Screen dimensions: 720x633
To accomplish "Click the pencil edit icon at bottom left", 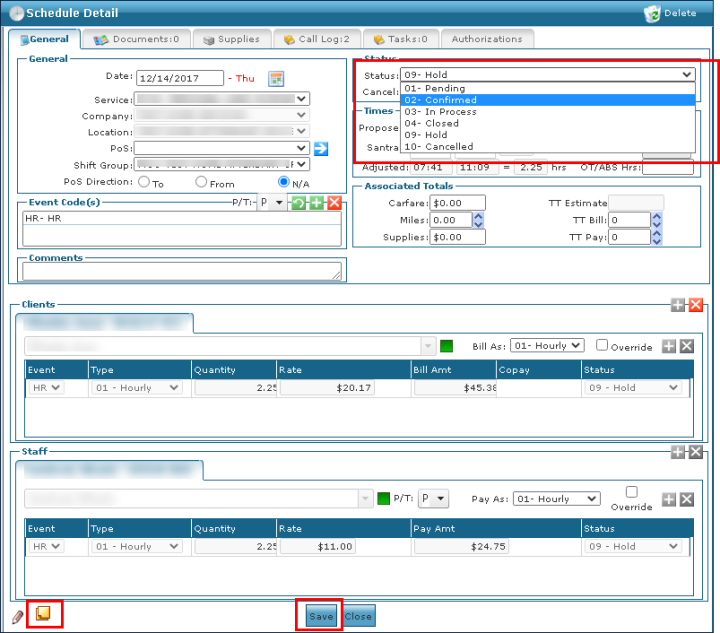I will click(x=18, y=616).
